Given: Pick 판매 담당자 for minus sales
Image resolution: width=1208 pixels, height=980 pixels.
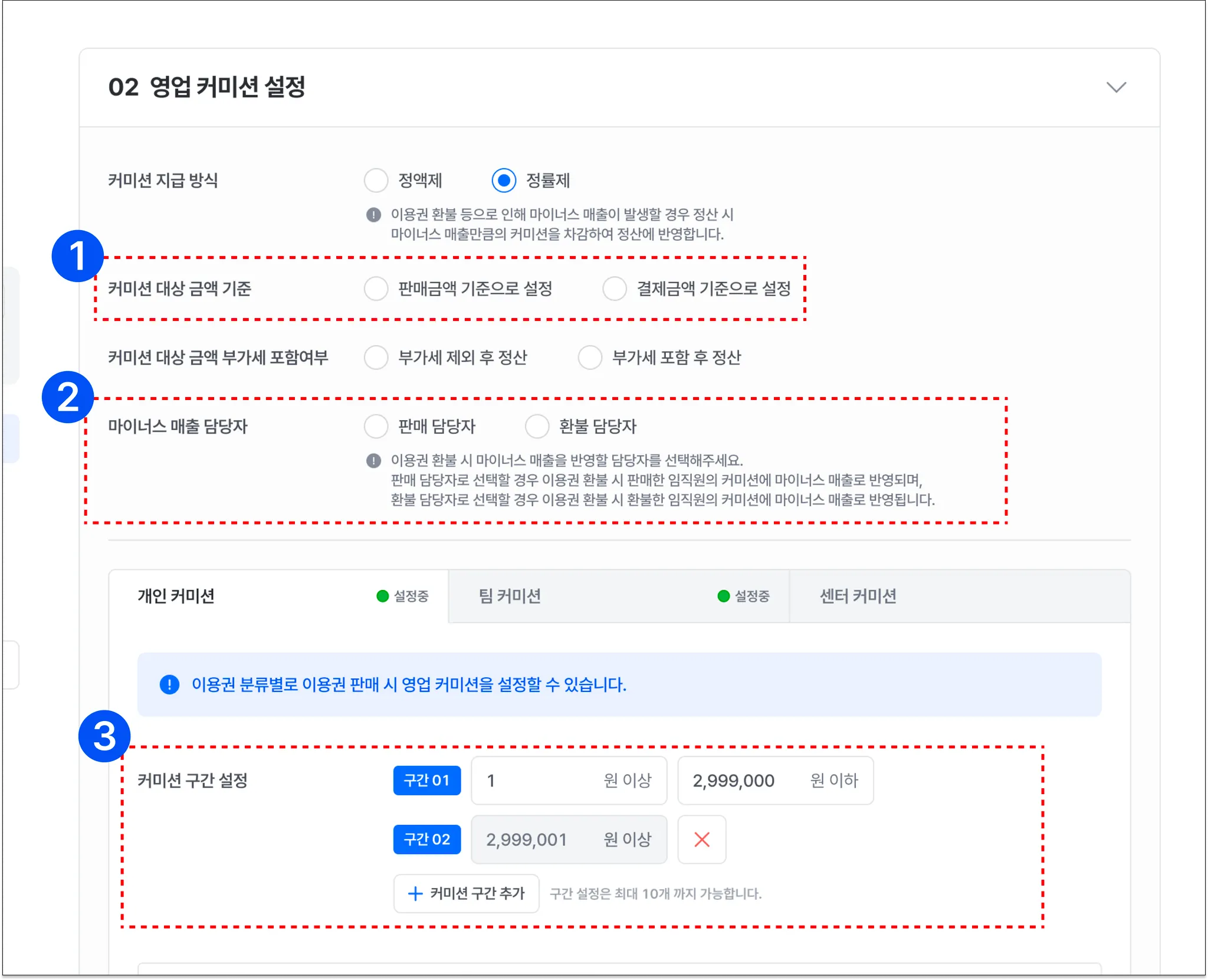Looking at the screenshot, I should tap(376, 426).
